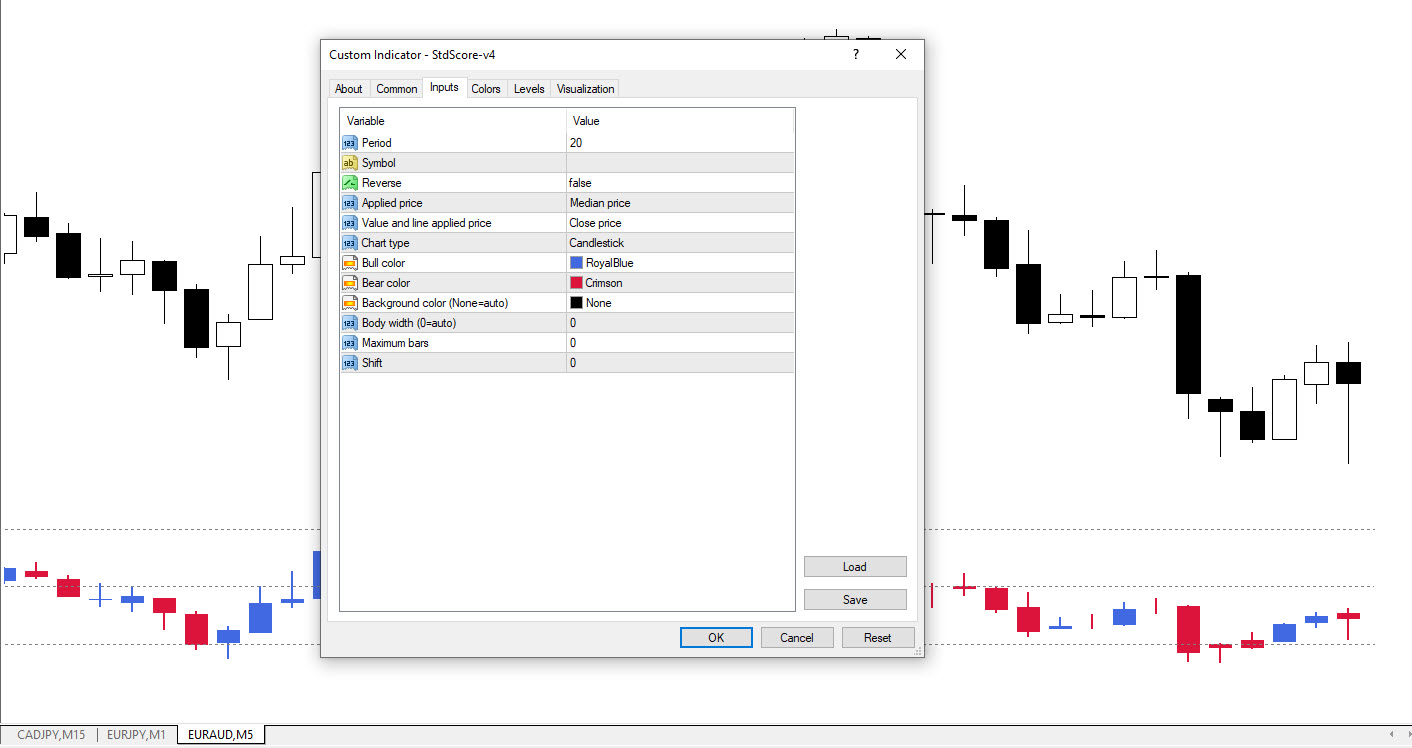Viewport: 1412px width, 748px height.
Task: Click the help question mark icon
Action: 856,55
